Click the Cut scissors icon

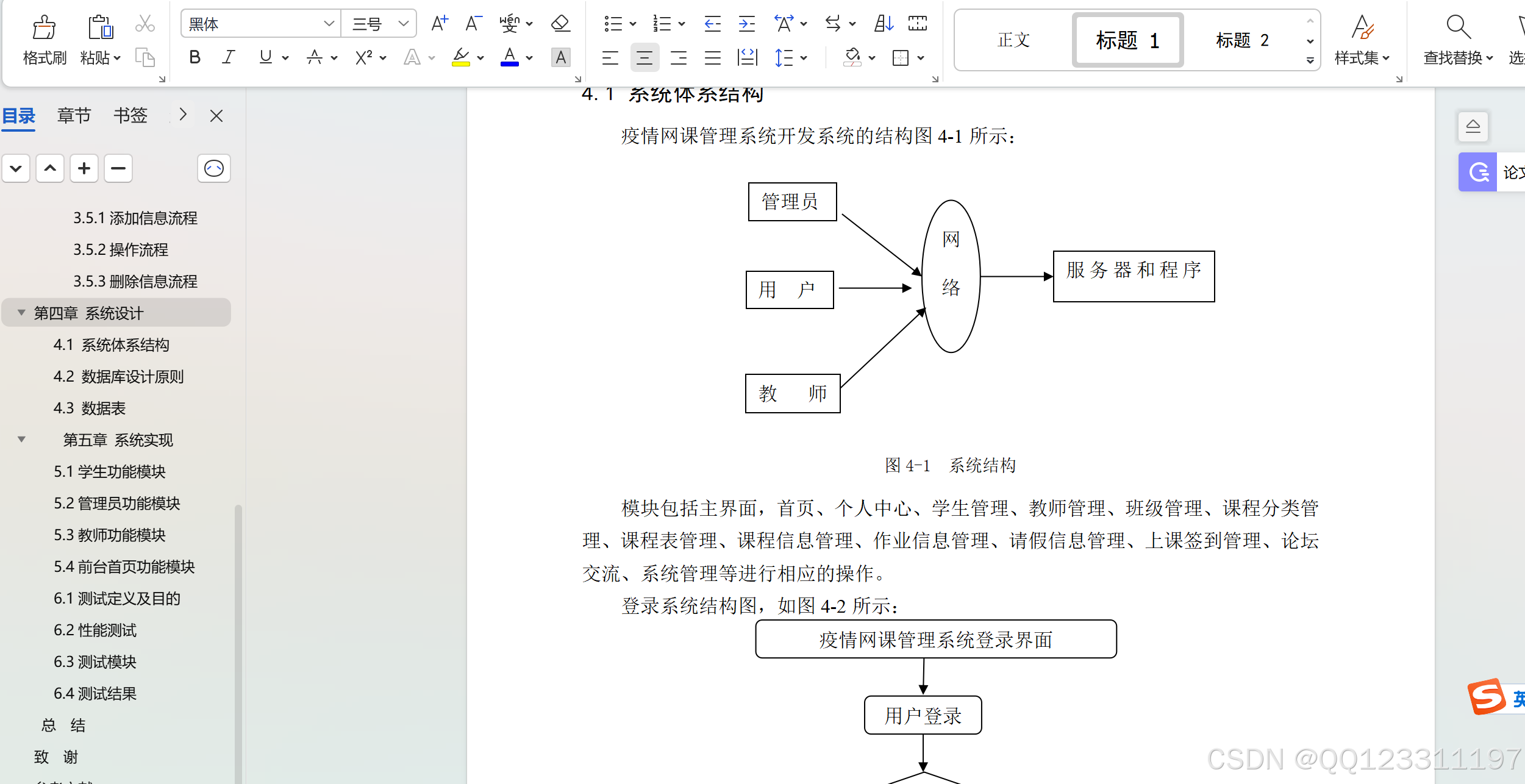pyautogui.click(x=145, y=23)
